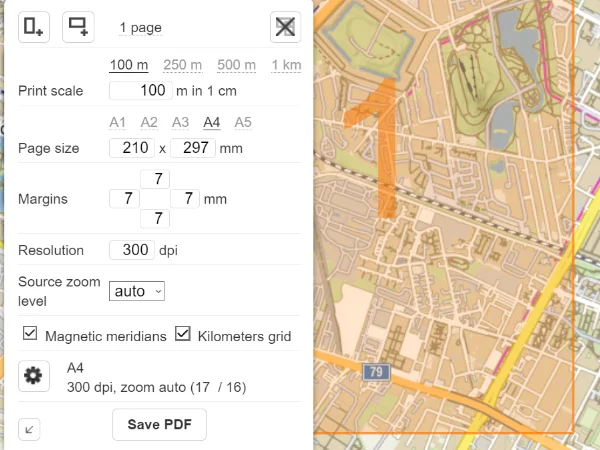Click the page width field 210
Image resolution: width=600 pixels, height=450 pixels.
131,149
